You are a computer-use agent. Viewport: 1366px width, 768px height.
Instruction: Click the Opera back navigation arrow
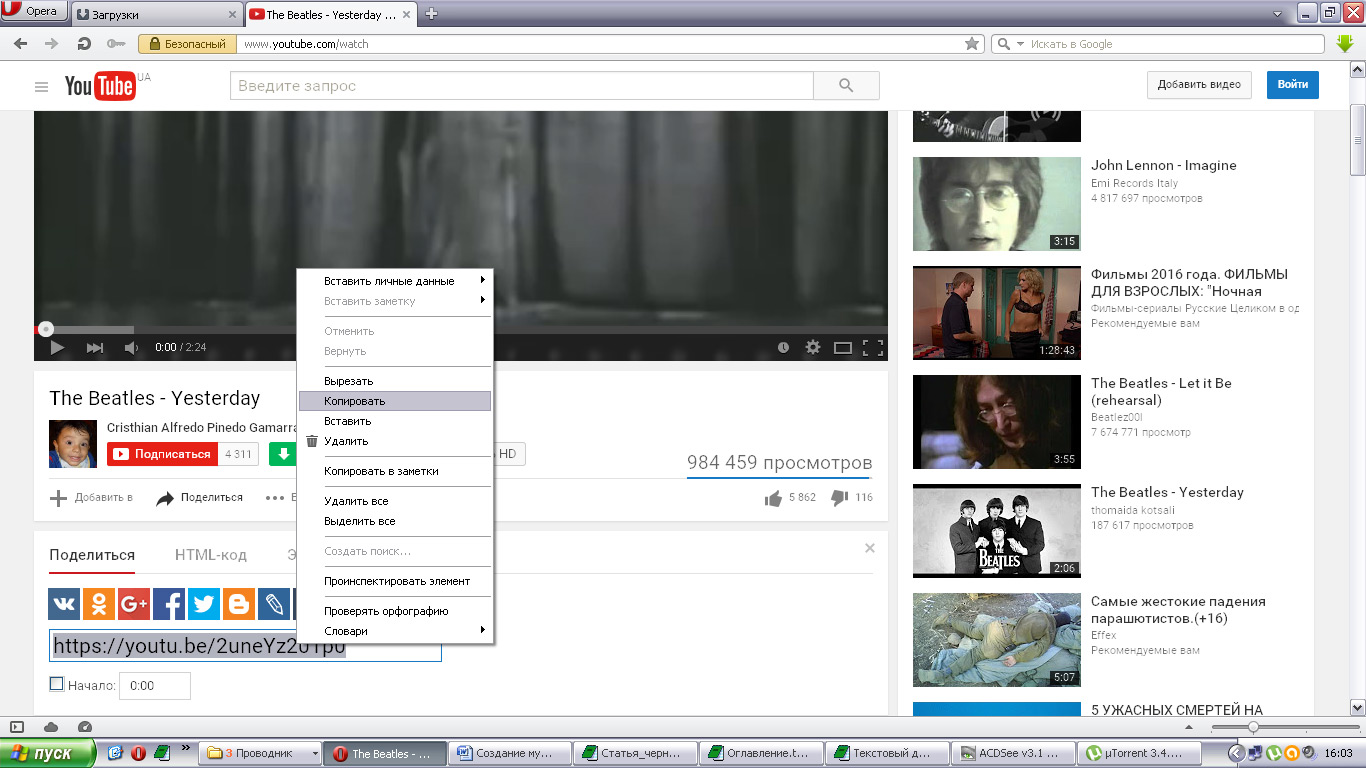pyautogui.click(x=20, y=44)
